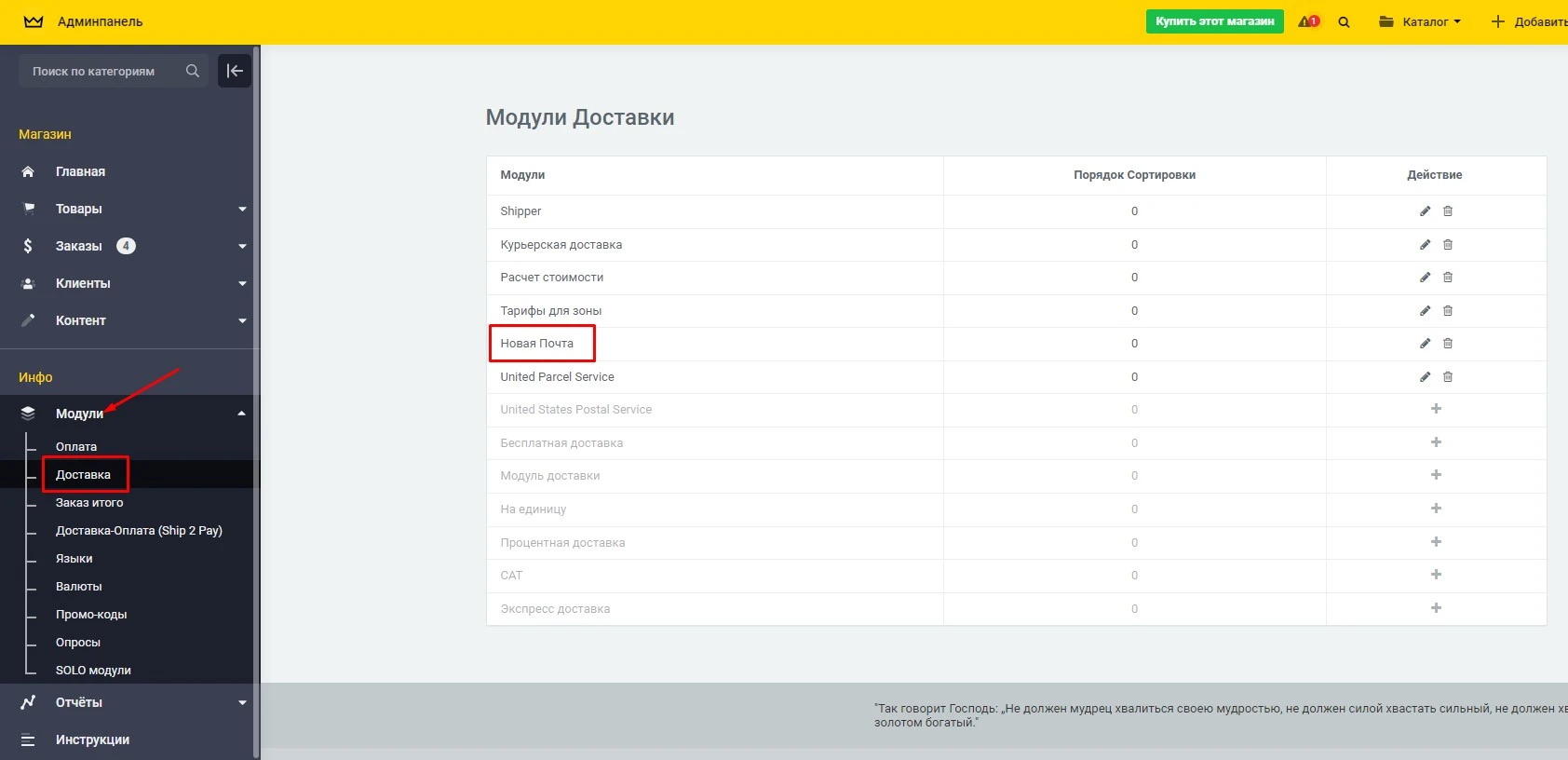Click the edit pencil for Shipper module
The image size is (1568, 760).
point(1425,211)
